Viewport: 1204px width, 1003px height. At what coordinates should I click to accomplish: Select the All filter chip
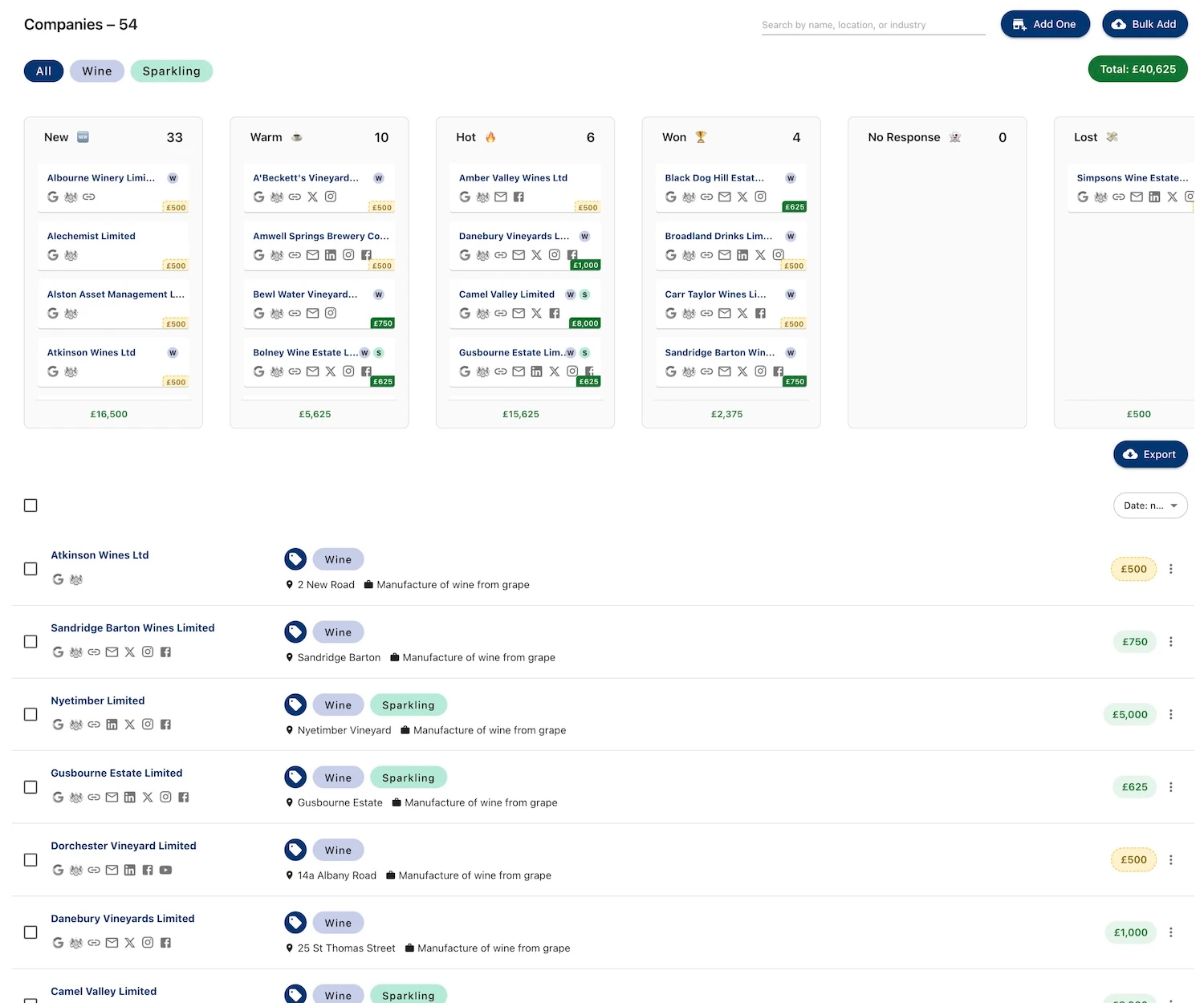pyautogui.click(x=43, y=71)
